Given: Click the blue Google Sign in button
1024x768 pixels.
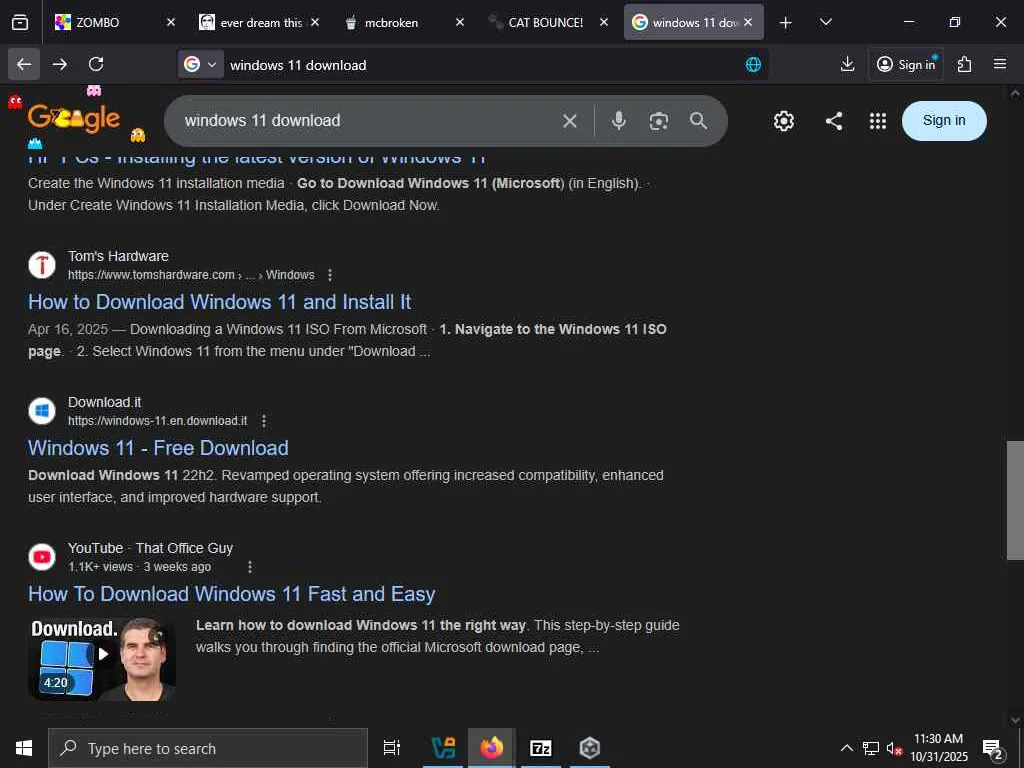Looking at the screenshot, I should [x=944, y=121].
